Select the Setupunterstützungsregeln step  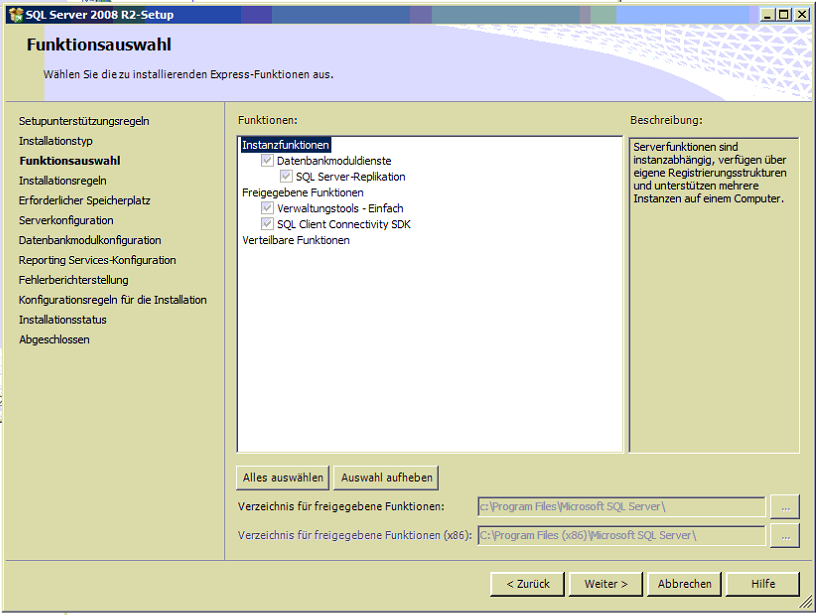(x=84, y=121)
